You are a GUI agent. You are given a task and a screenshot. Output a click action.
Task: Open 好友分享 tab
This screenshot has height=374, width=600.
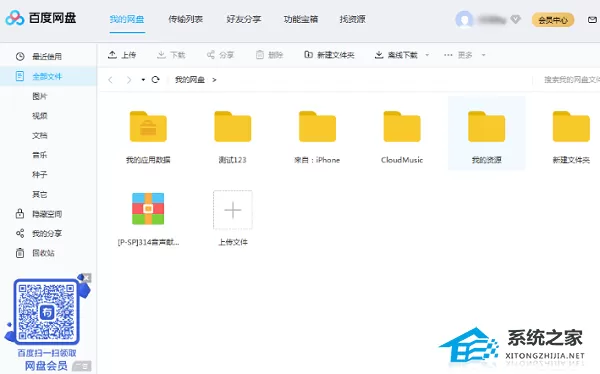coord(244,19)
